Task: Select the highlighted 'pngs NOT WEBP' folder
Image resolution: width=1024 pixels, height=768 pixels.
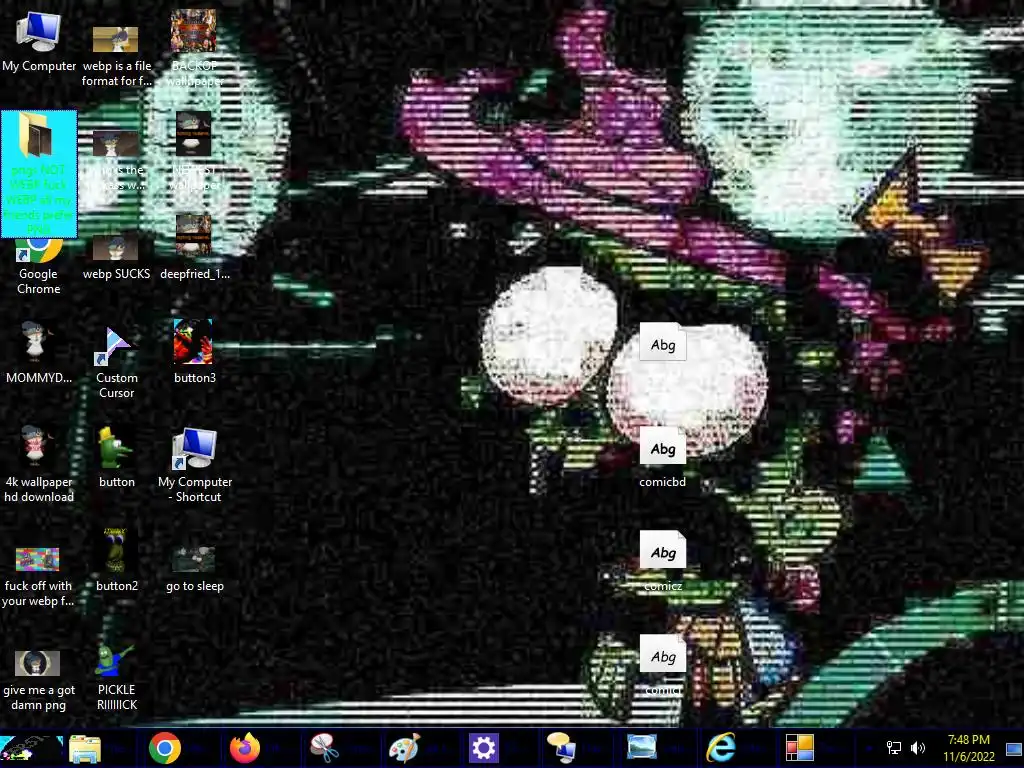Action: click(39, 174)
